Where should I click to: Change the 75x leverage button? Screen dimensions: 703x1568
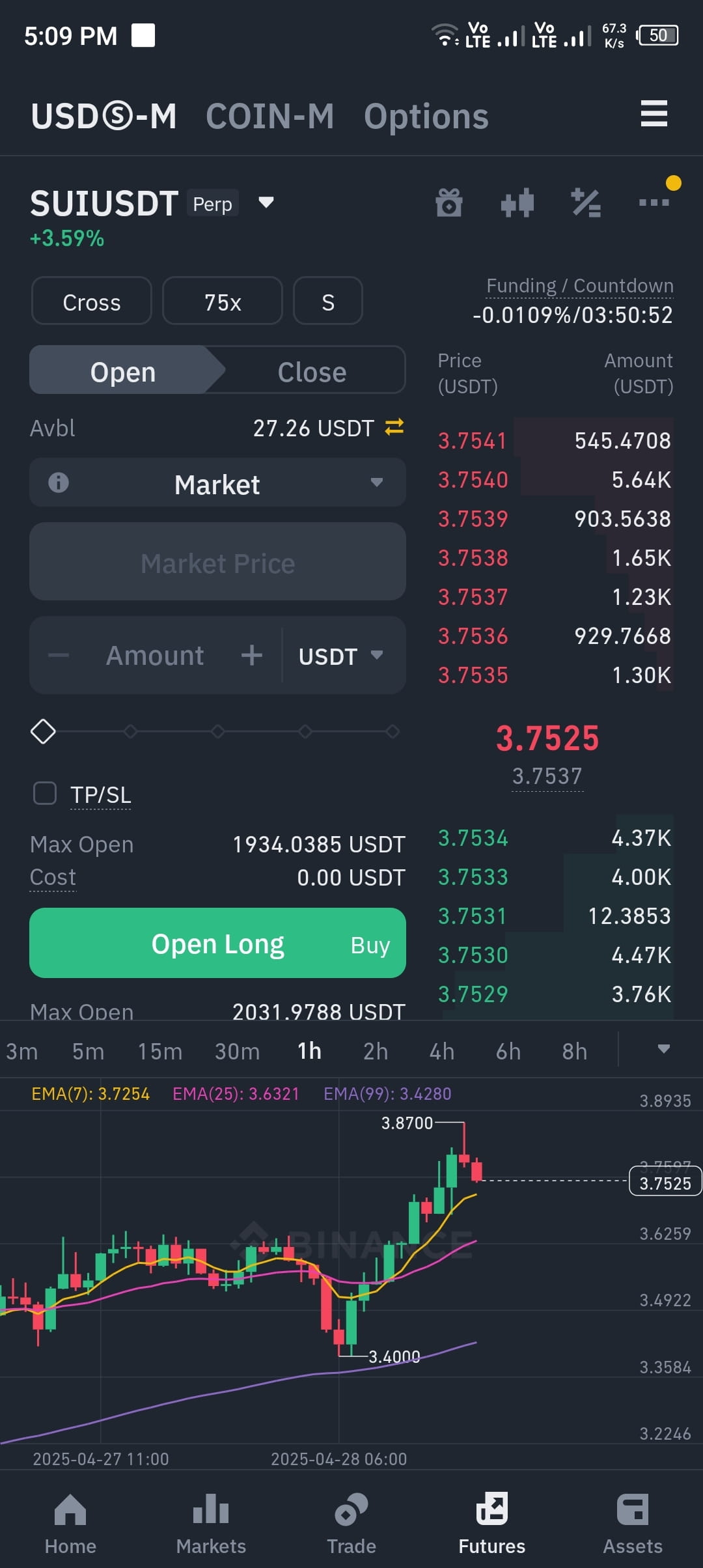(223, 301)
